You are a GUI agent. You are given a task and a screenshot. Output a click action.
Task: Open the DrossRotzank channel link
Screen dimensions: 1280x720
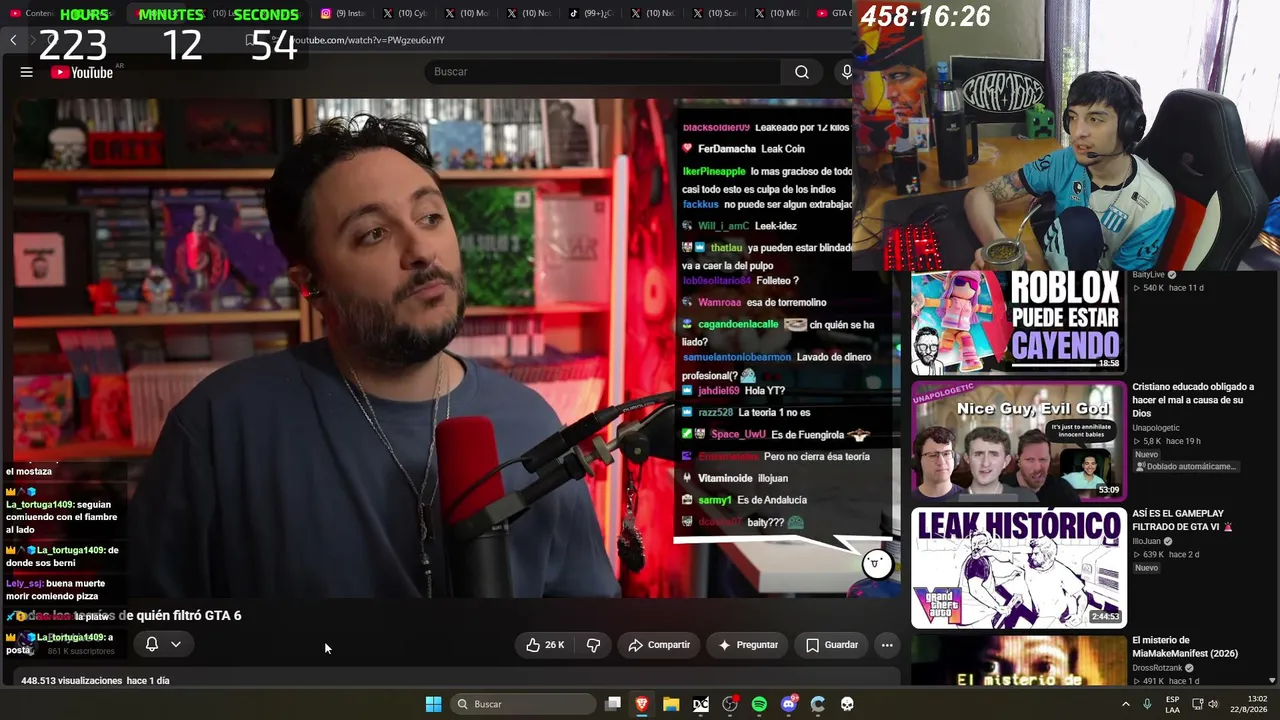[1159, 667]
